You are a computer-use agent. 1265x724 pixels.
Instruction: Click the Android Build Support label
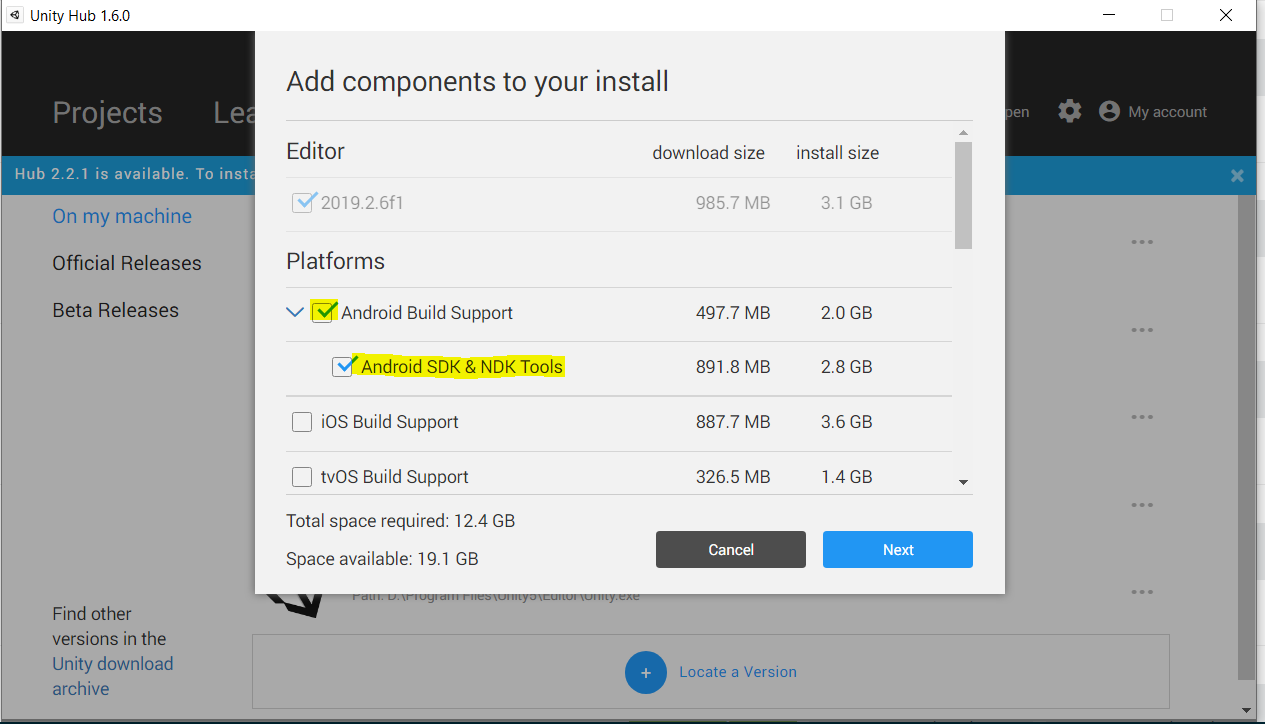click(x=427, y=313)
